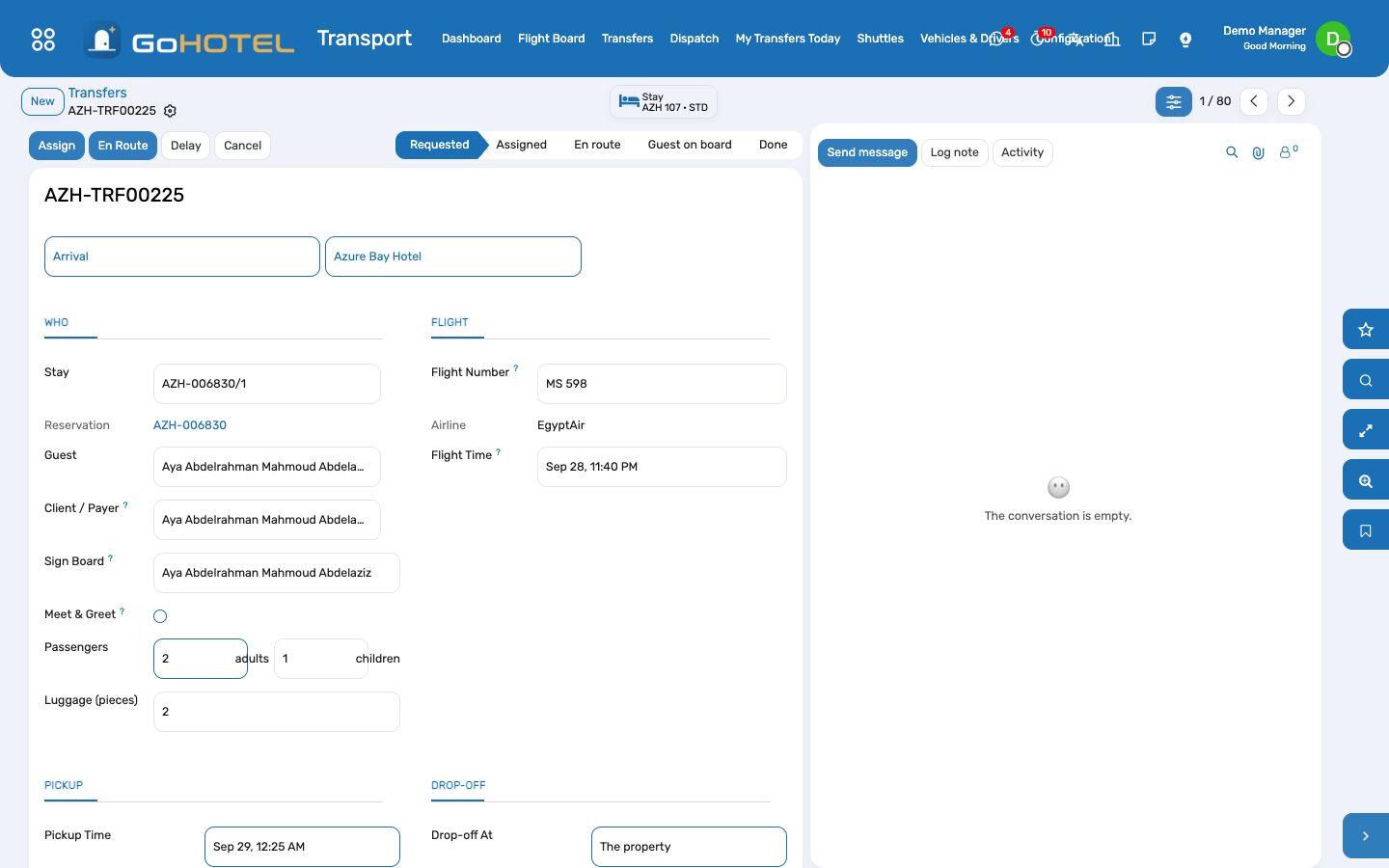Image resolution: width=1389 pixels, height=868 pixels.
Task: Open the apps grid home menu
Action: [43, 39]
